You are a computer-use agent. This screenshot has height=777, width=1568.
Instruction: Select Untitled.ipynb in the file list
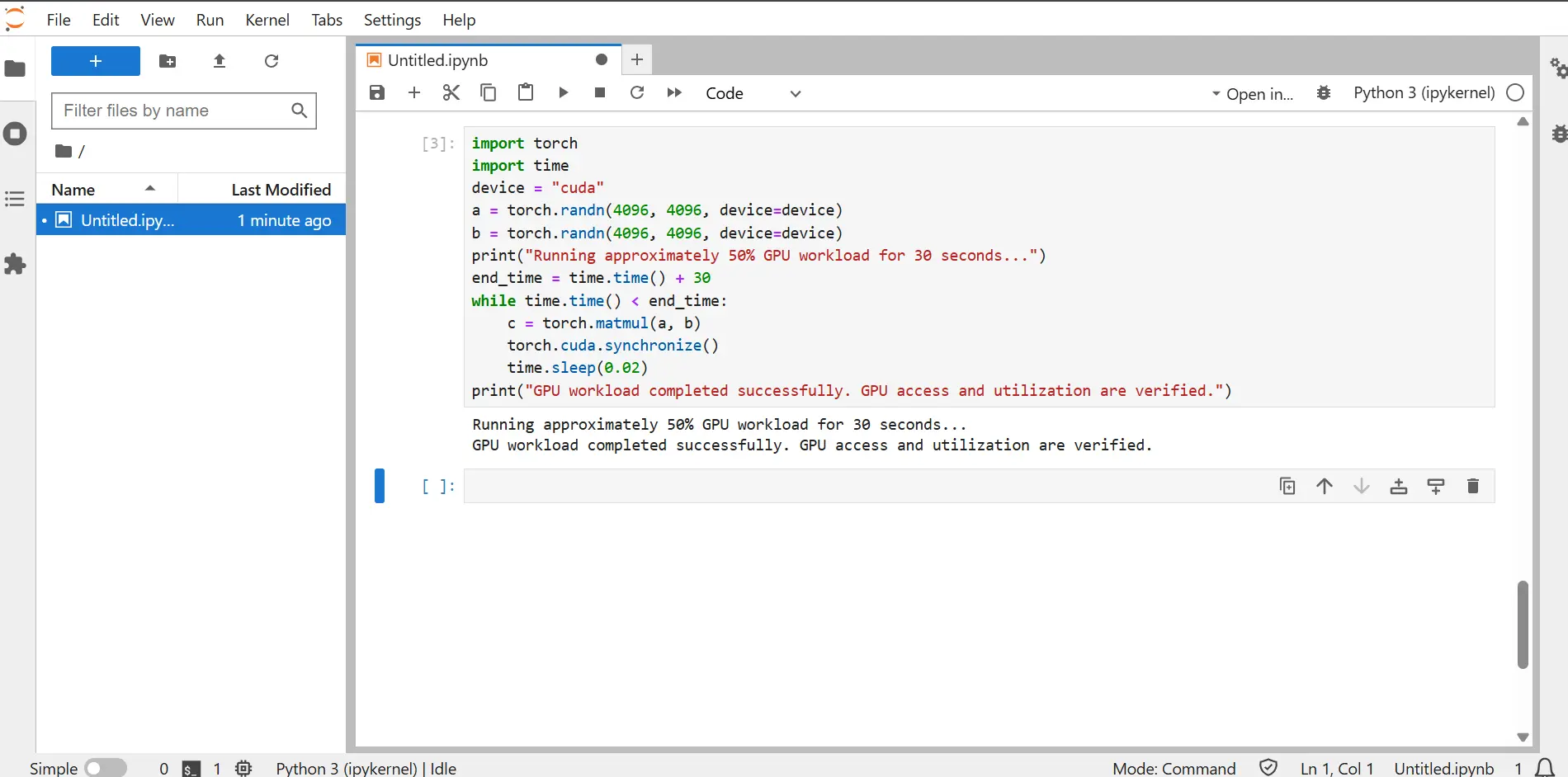[191, 220]
